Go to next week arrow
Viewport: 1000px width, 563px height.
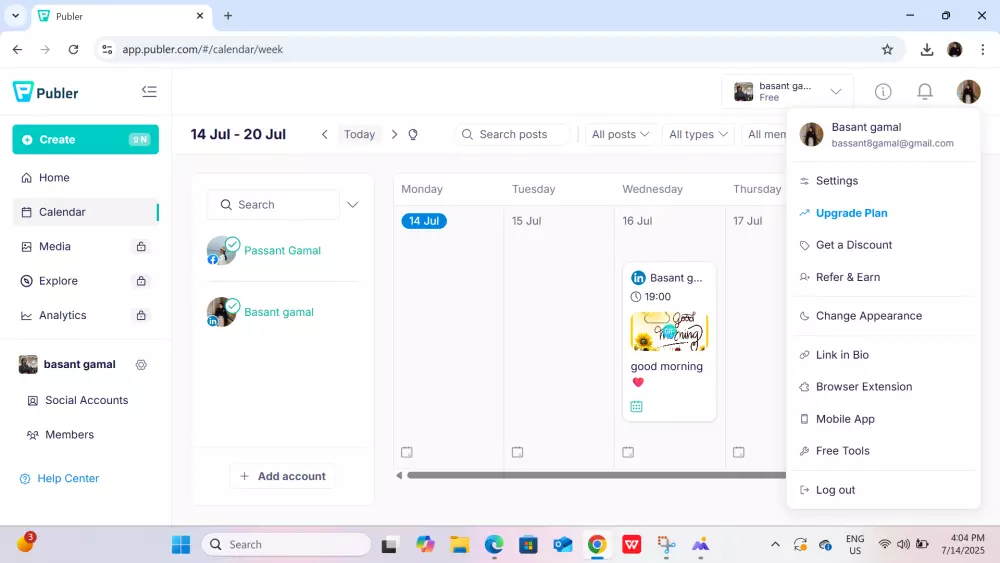(394, 135)
